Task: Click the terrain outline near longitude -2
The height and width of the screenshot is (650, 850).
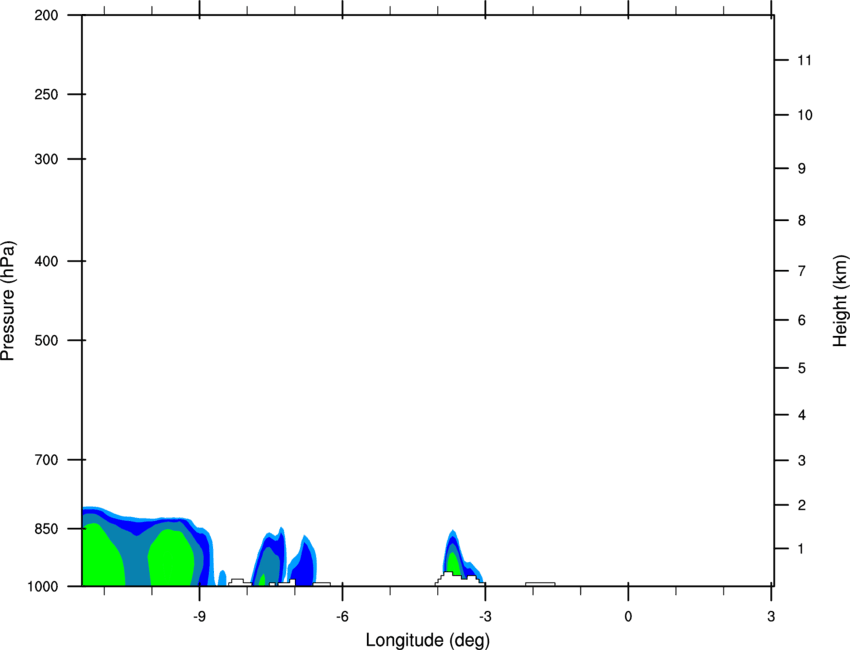Action: [540, 584]
